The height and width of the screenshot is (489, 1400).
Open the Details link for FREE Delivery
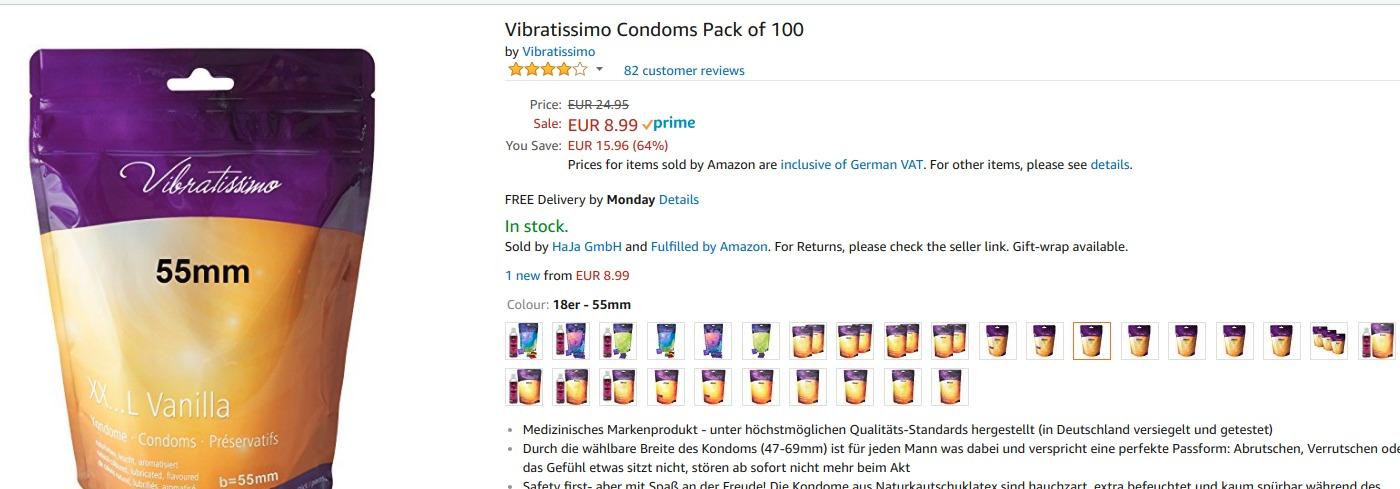[x=679, y=200]
